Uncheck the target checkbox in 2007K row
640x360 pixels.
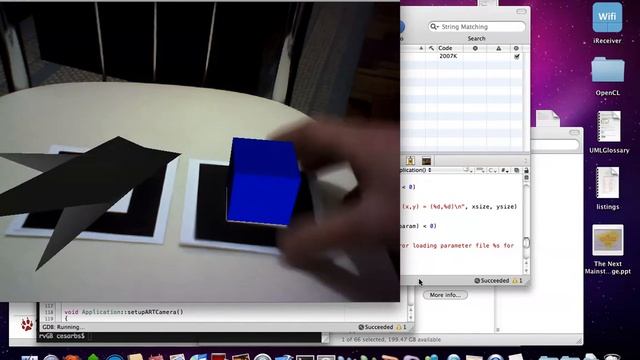[x=517, y=56]
